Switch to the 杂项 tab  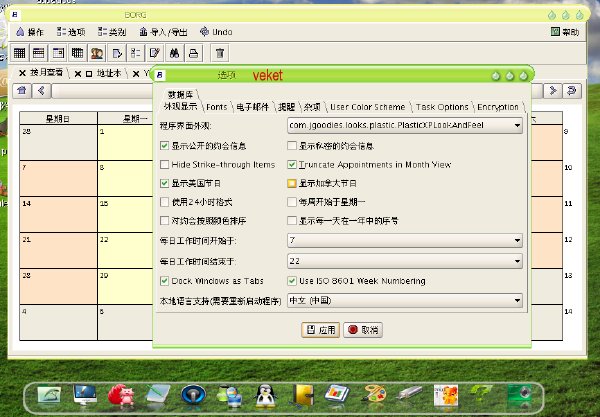(312, 107)
